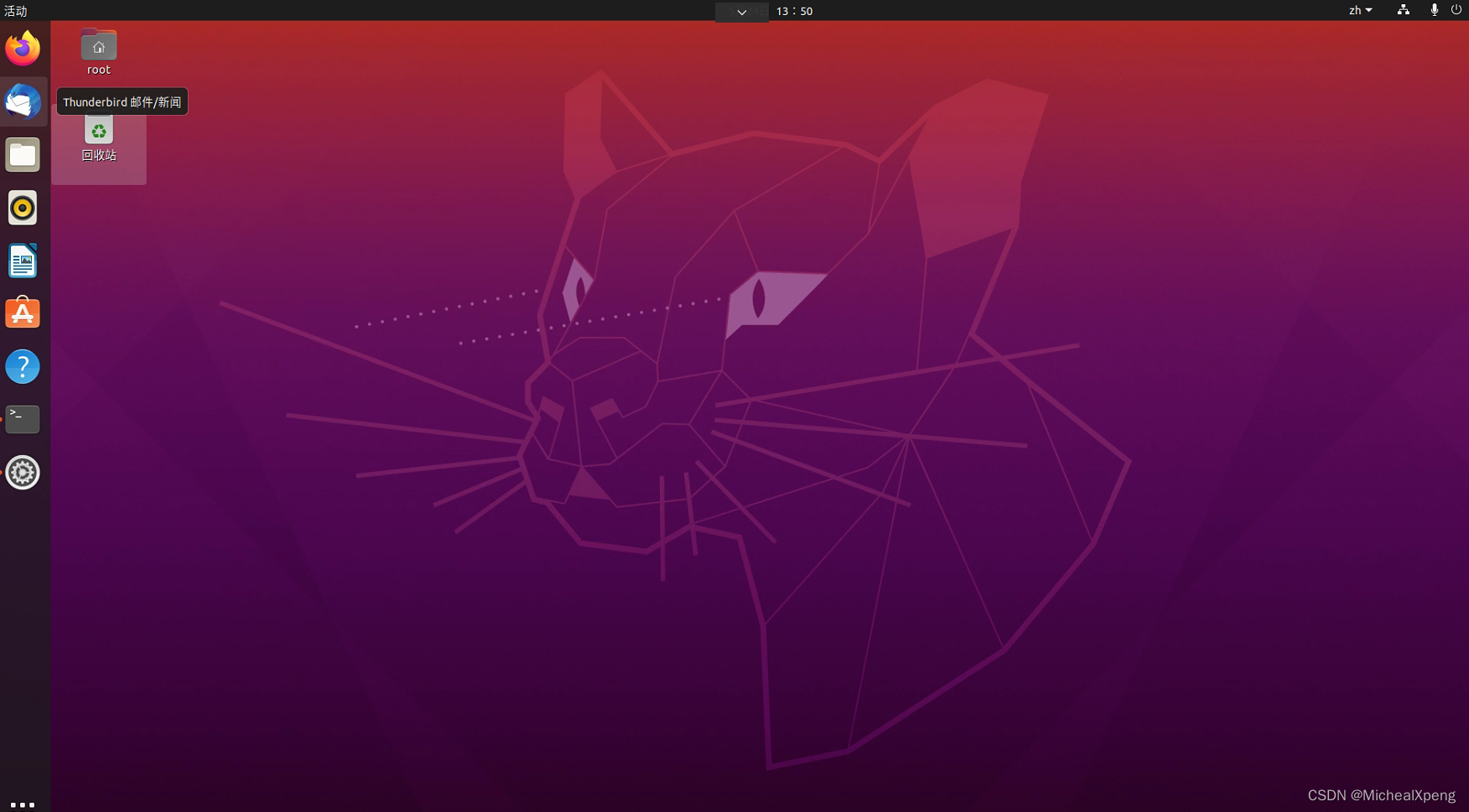This screenshot has width=1469, height=812.
Task: Open the zh input source dropdown
Action: (1360, 11)
